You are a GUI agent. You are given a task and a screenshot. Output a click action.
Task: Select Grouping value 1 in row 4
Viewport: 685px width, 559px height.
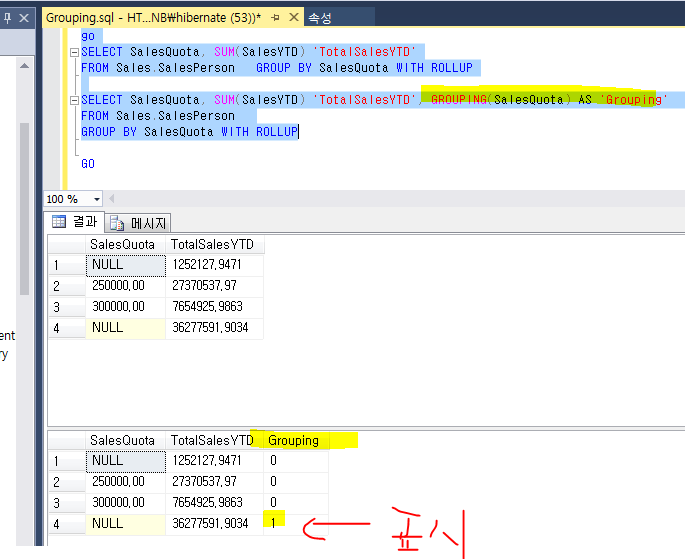(296, 524)
